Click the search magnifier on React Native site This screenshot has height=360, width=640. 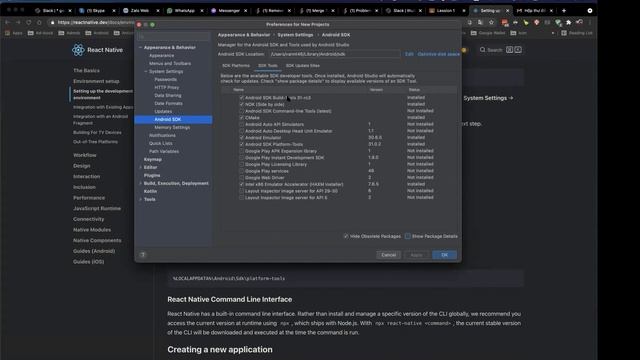click(482, 50)
